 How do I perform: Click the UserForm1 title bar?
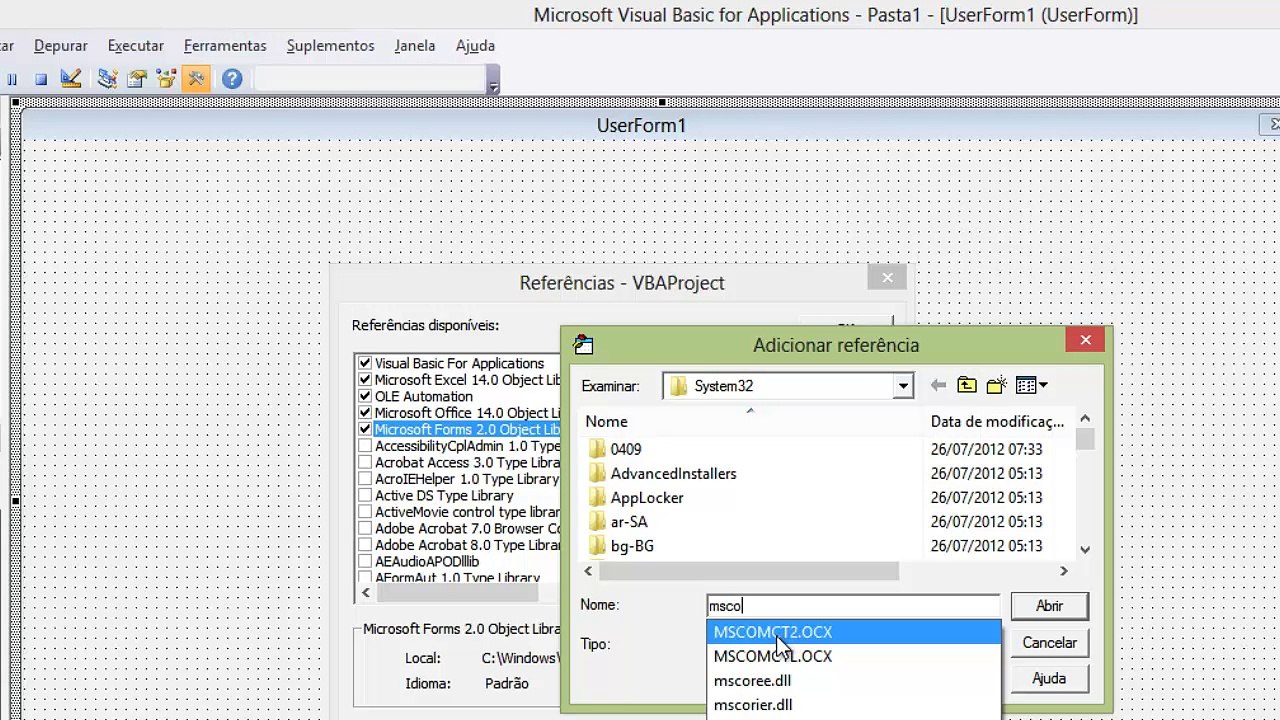[641, 125]
